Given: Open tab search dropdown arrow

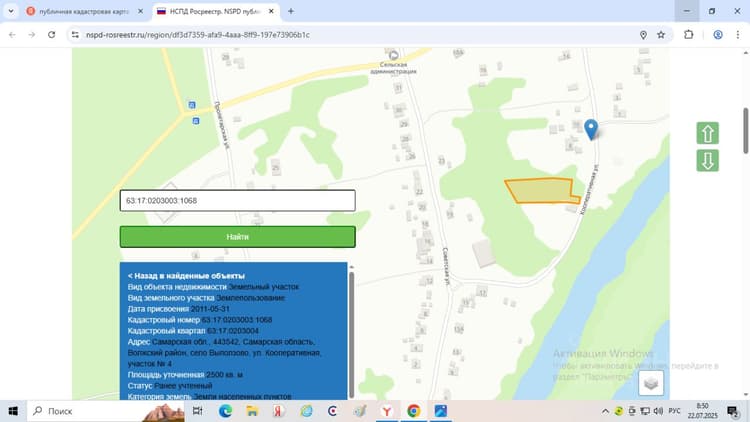Looking at the screenshot, I should (x=11, y=11).
